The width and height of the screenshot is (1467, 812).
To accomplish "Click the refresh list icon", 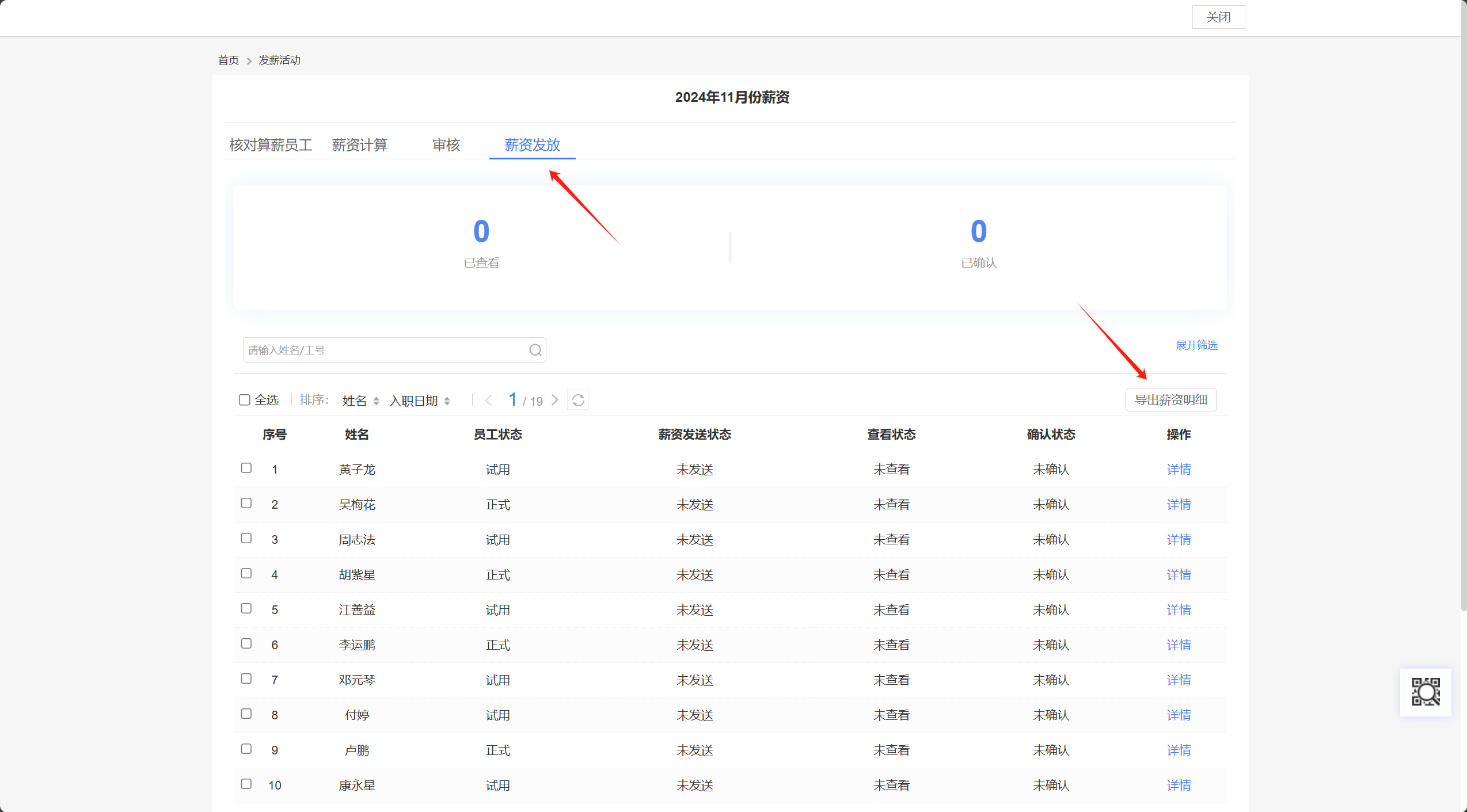I will [x=578, y=400].
